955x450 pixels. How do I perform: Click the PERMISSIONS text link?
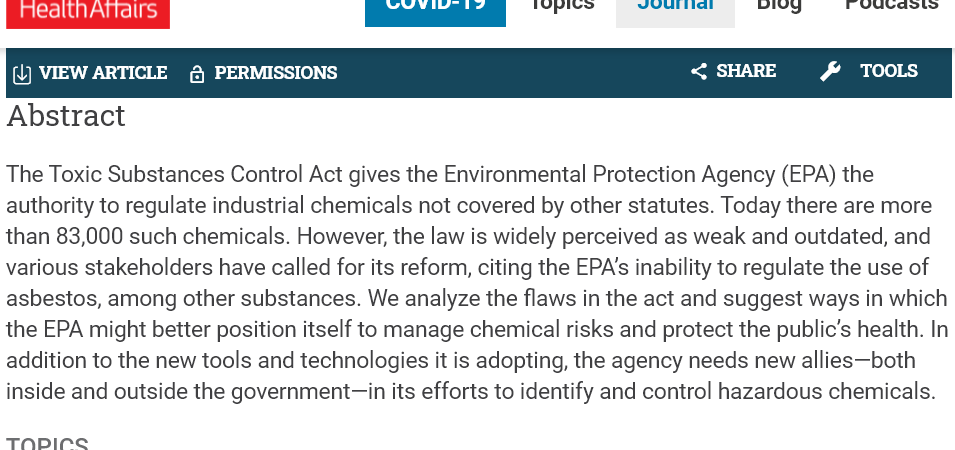point(275,73)
